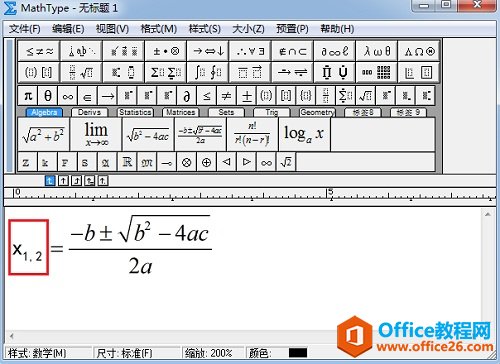The image size is (500, 364).
Task: Switch to the Matrices tab
Action: pyautogui.click(x=180, y=112)
